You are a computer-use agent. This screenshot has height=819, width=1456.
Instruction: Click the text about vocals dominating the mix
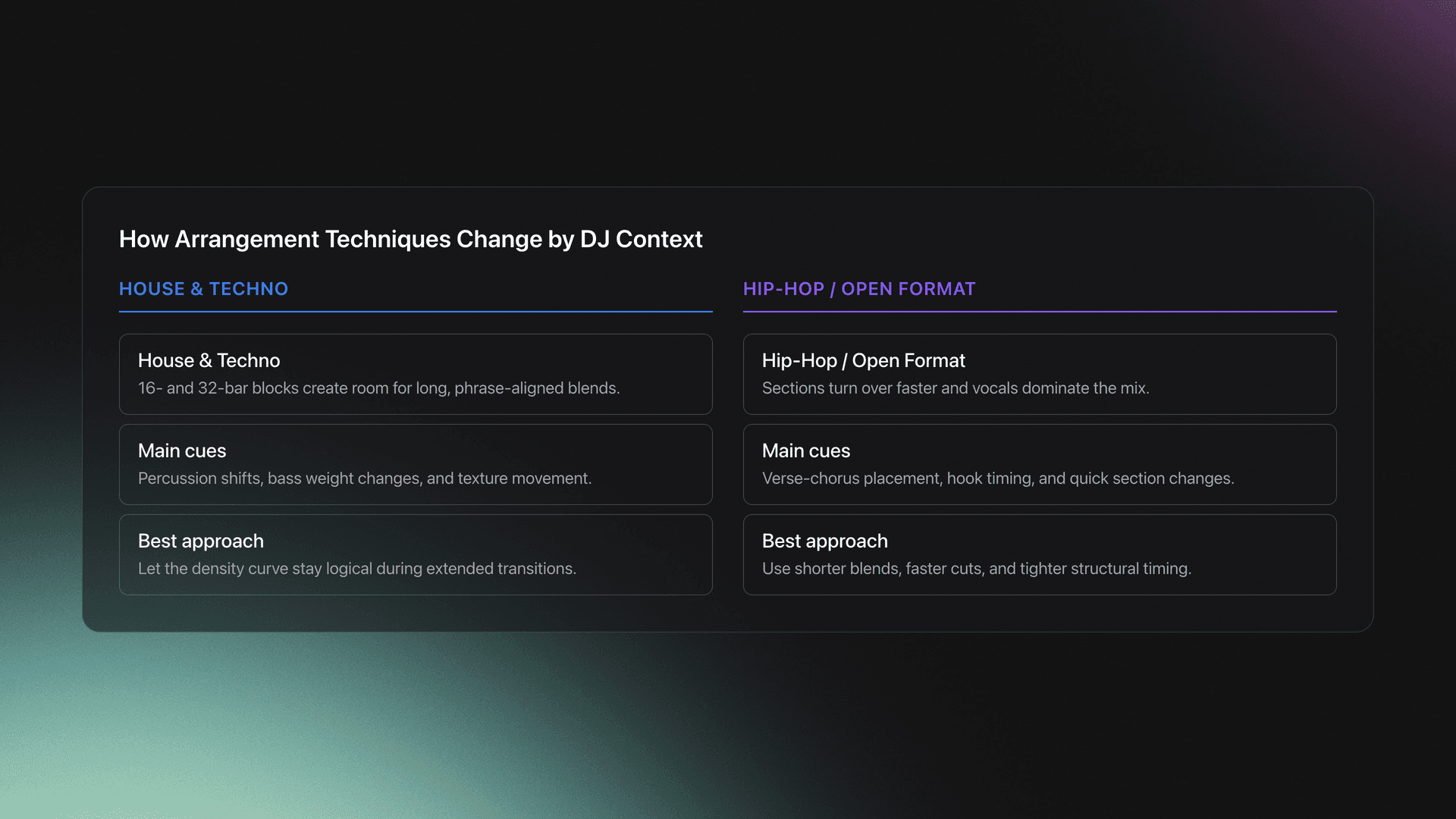point(955,388)
